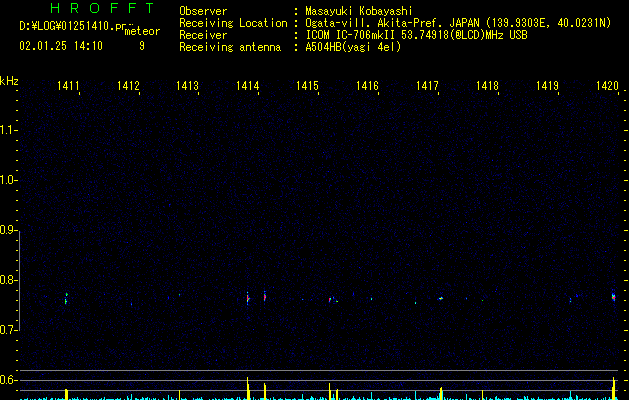Click the echo blip after 1417

441,298
